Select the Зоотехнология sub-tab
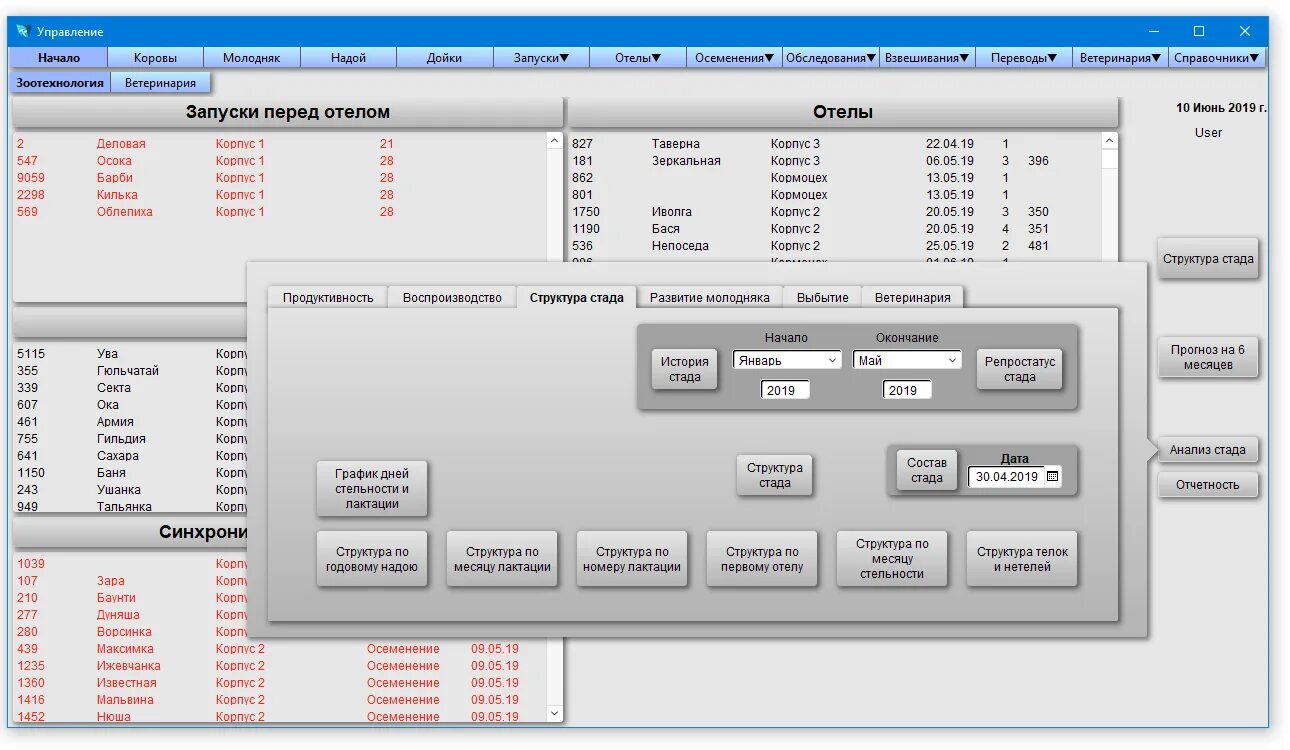Screen dimensions: 1290x750 click(x=60, y=83)
